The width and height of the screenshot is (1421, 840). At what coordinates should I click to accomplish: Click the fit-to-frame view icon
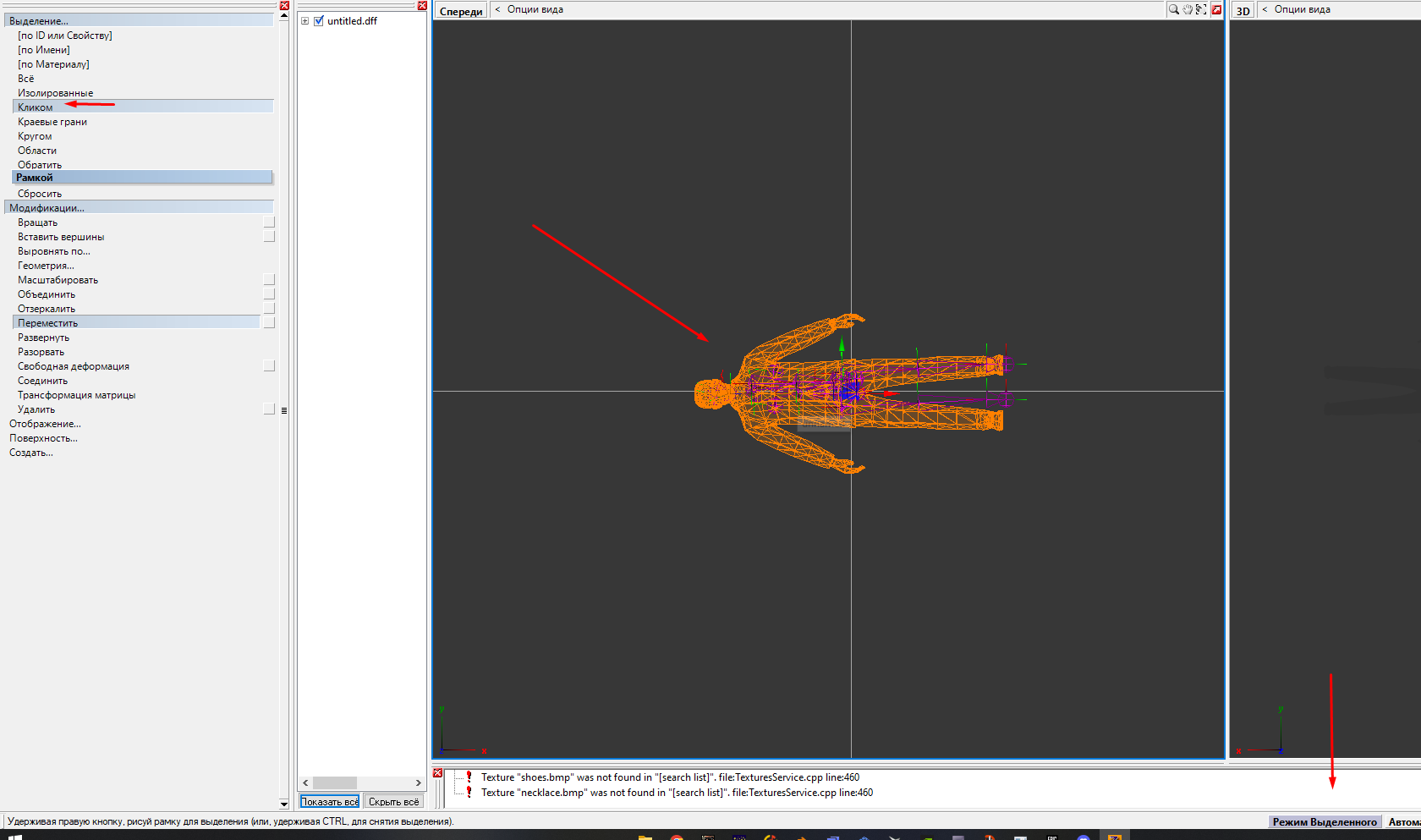(1201, 9)
